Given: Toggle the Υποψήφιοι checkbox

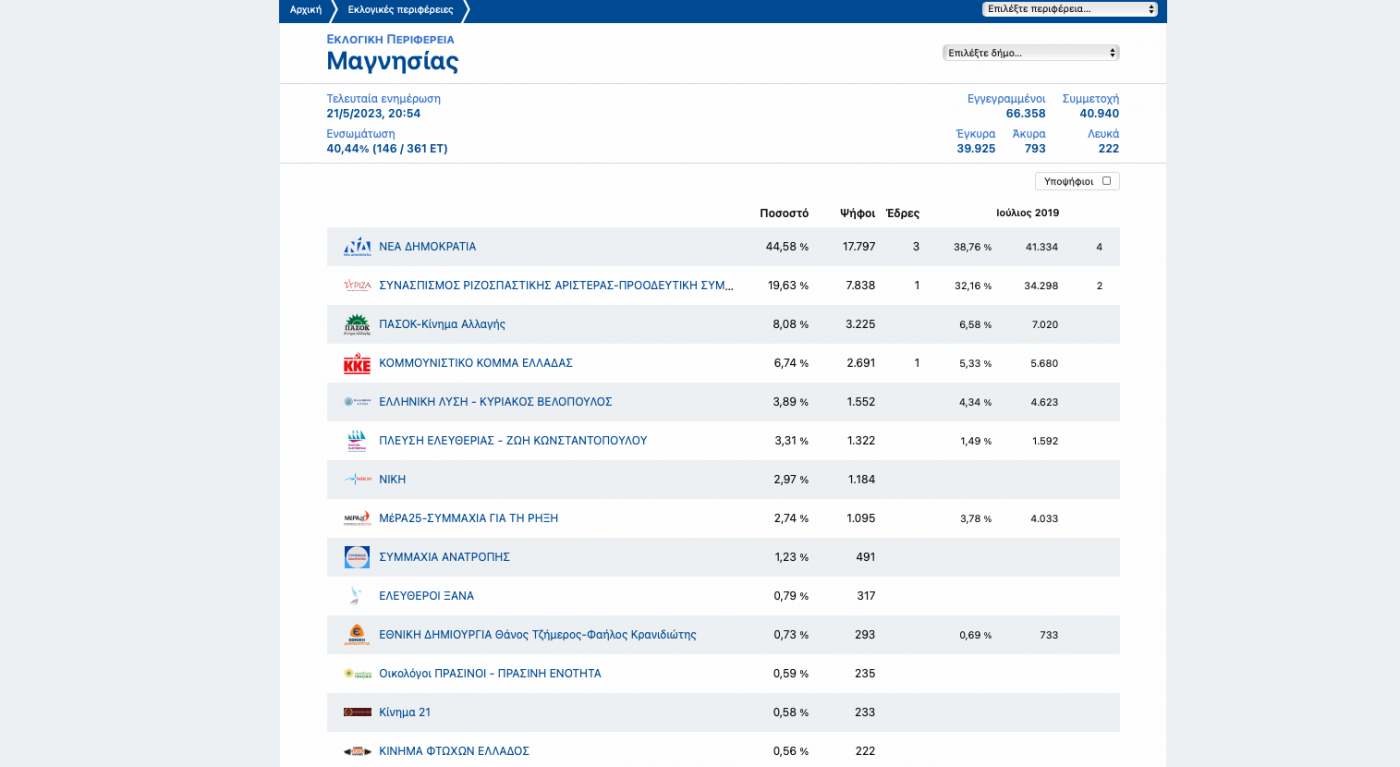Looking at the screenshot, I should coord(1106,181).
